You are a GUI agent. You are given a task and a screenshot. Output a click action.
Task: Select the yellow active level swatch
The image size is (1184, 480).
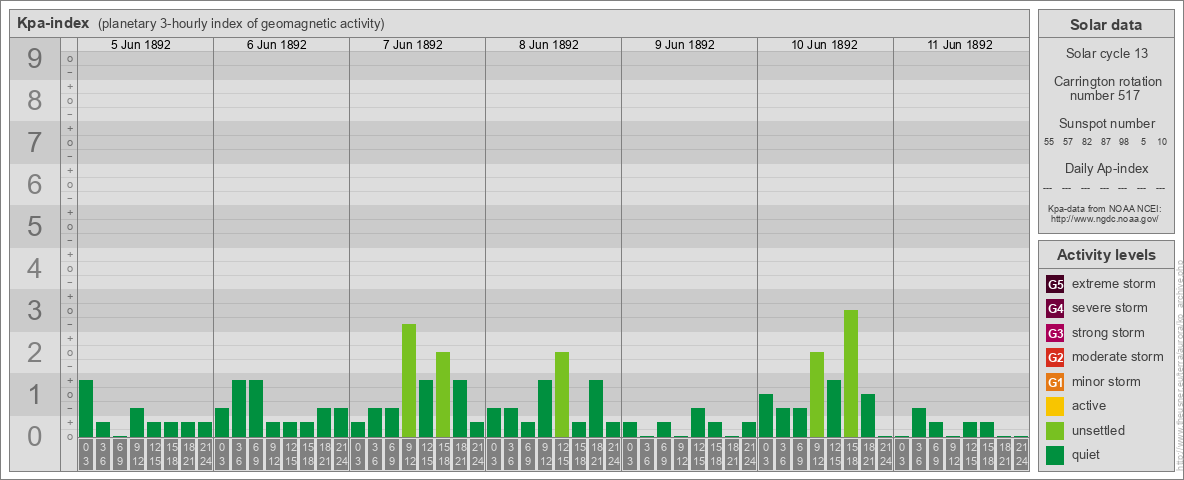(x=1055, y=406)
